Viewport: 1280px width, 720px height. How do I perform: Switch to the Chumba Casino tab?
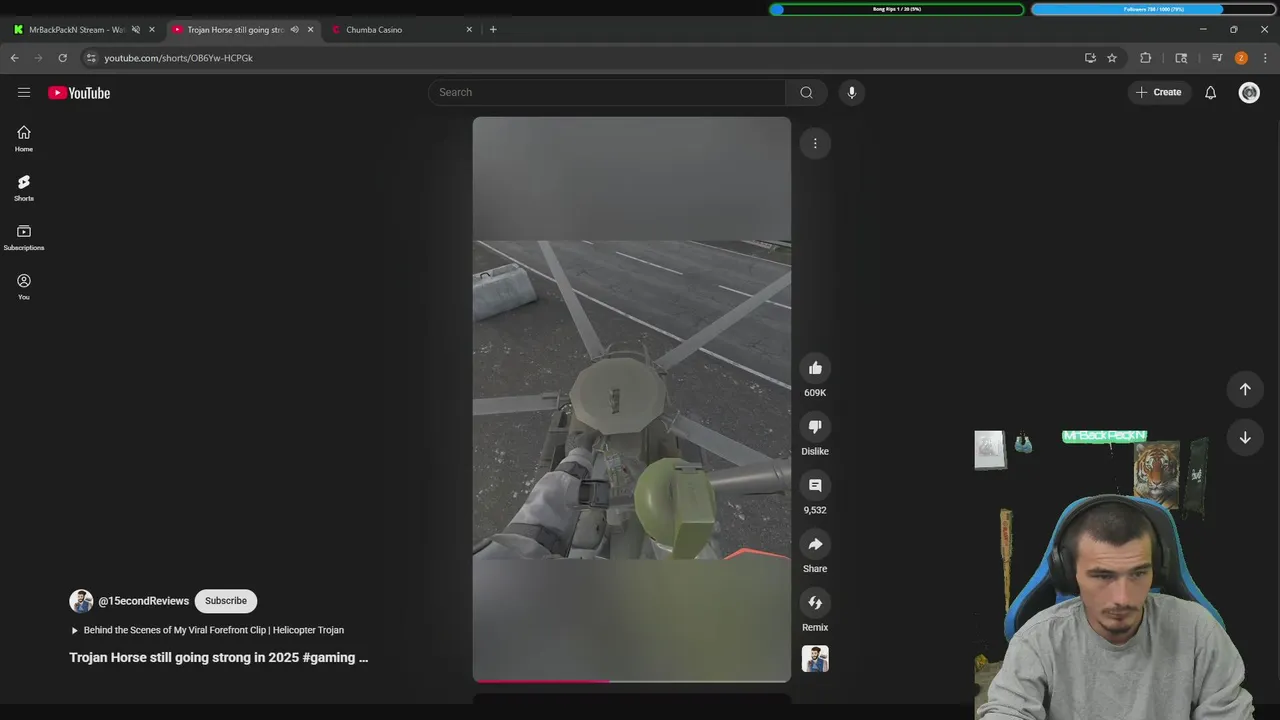point(374,30)
